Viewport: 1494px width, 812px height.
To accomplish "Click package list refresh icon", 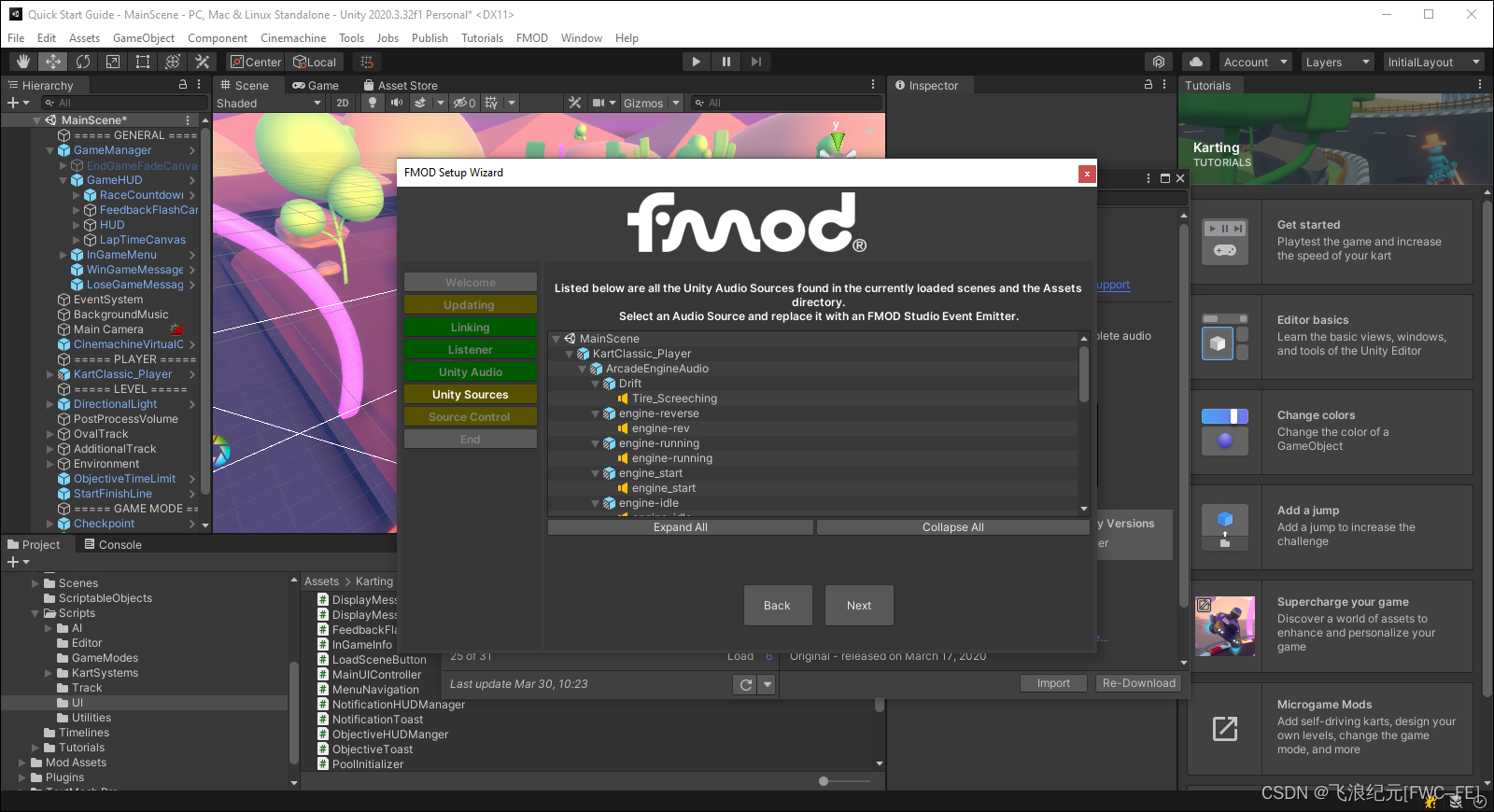I will click(x=745, y=684).
